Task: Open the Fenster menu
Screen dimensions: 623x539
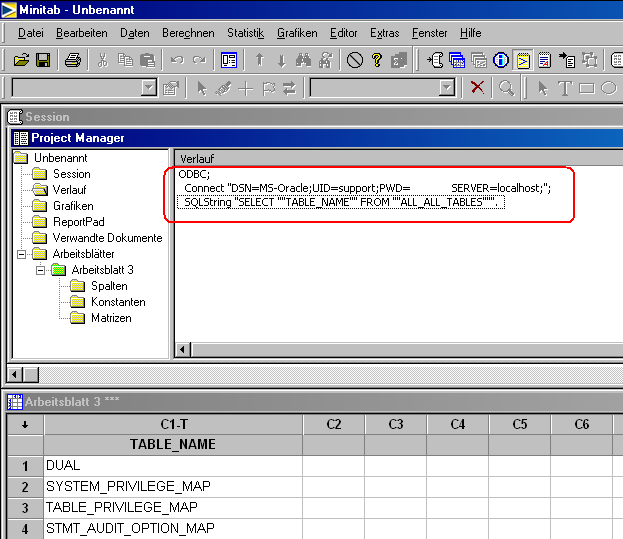Action: [430, 33]
